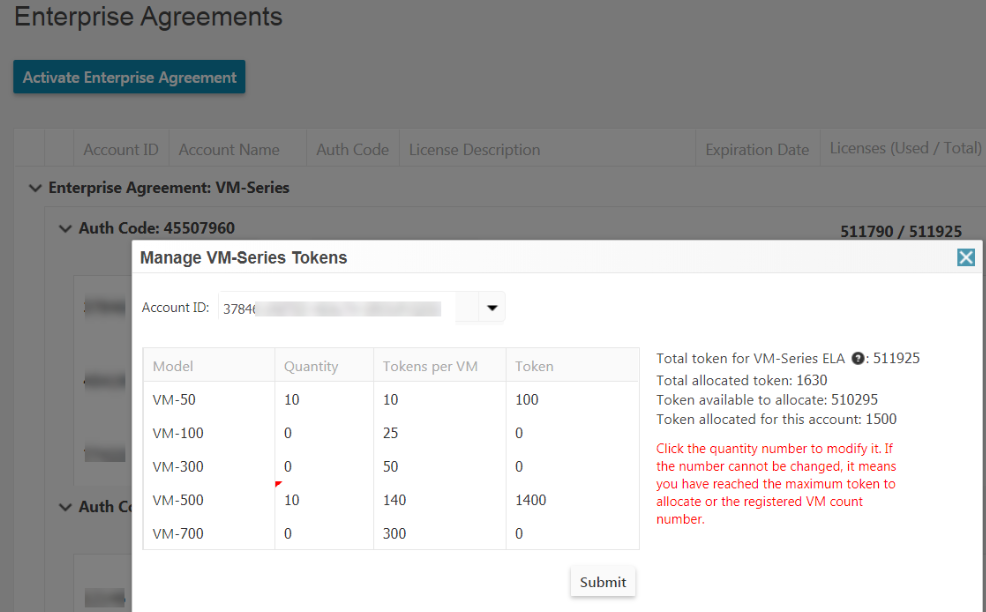
Task: Click the Expiration Date column header
Action: (x=757, y=150)
